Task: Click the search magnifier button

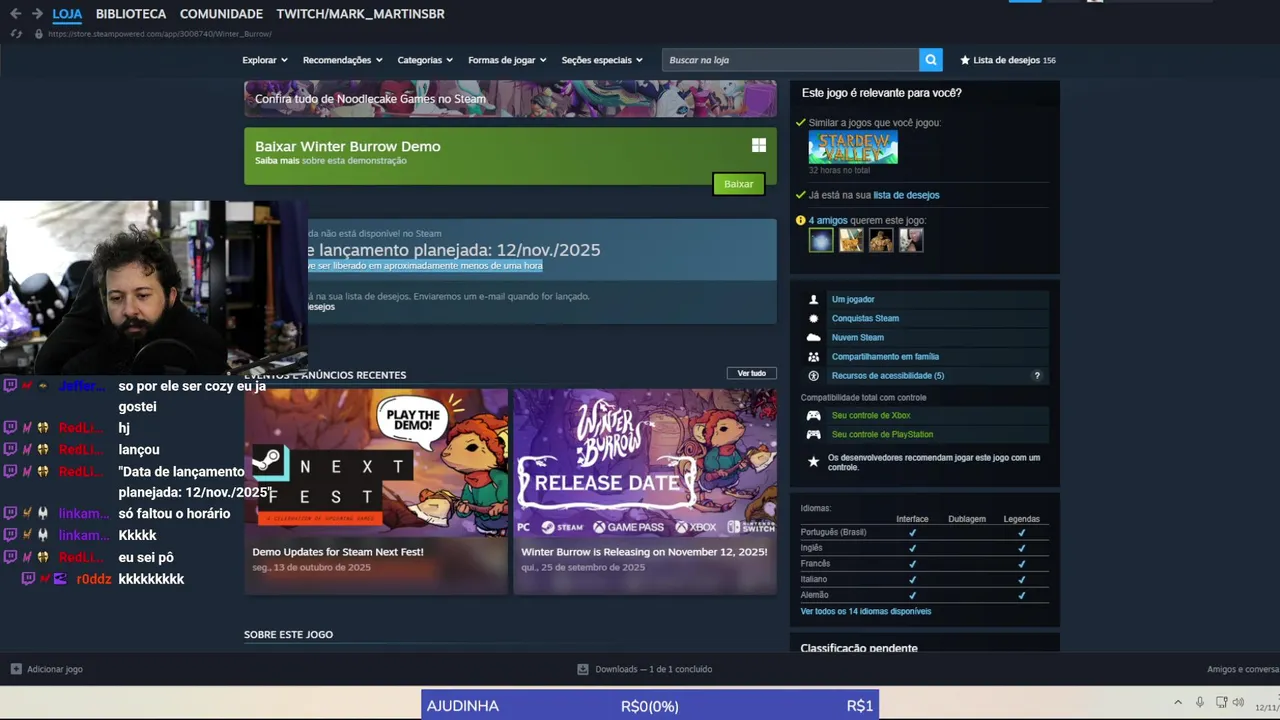Action: click(x=931, y=60)
